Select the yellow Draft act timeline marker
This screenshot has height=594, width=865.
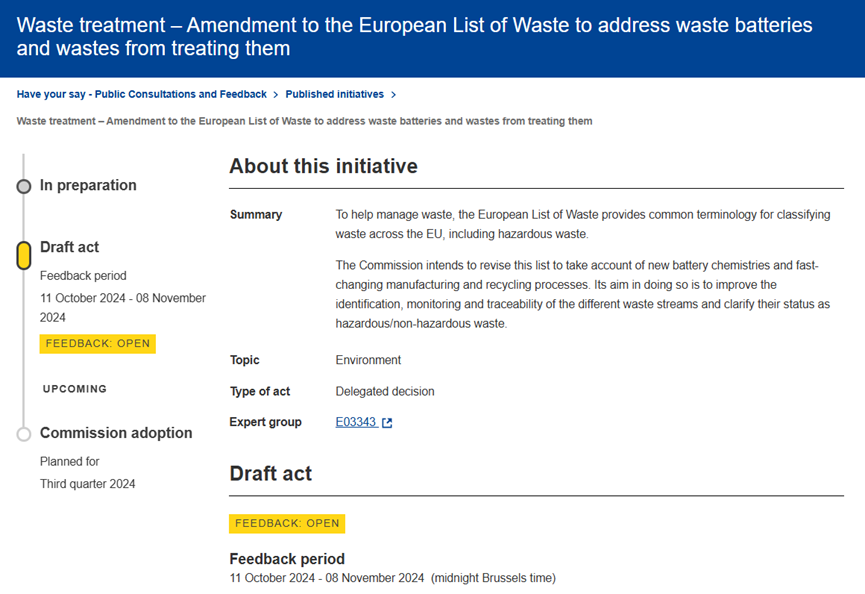pos(24,255)
